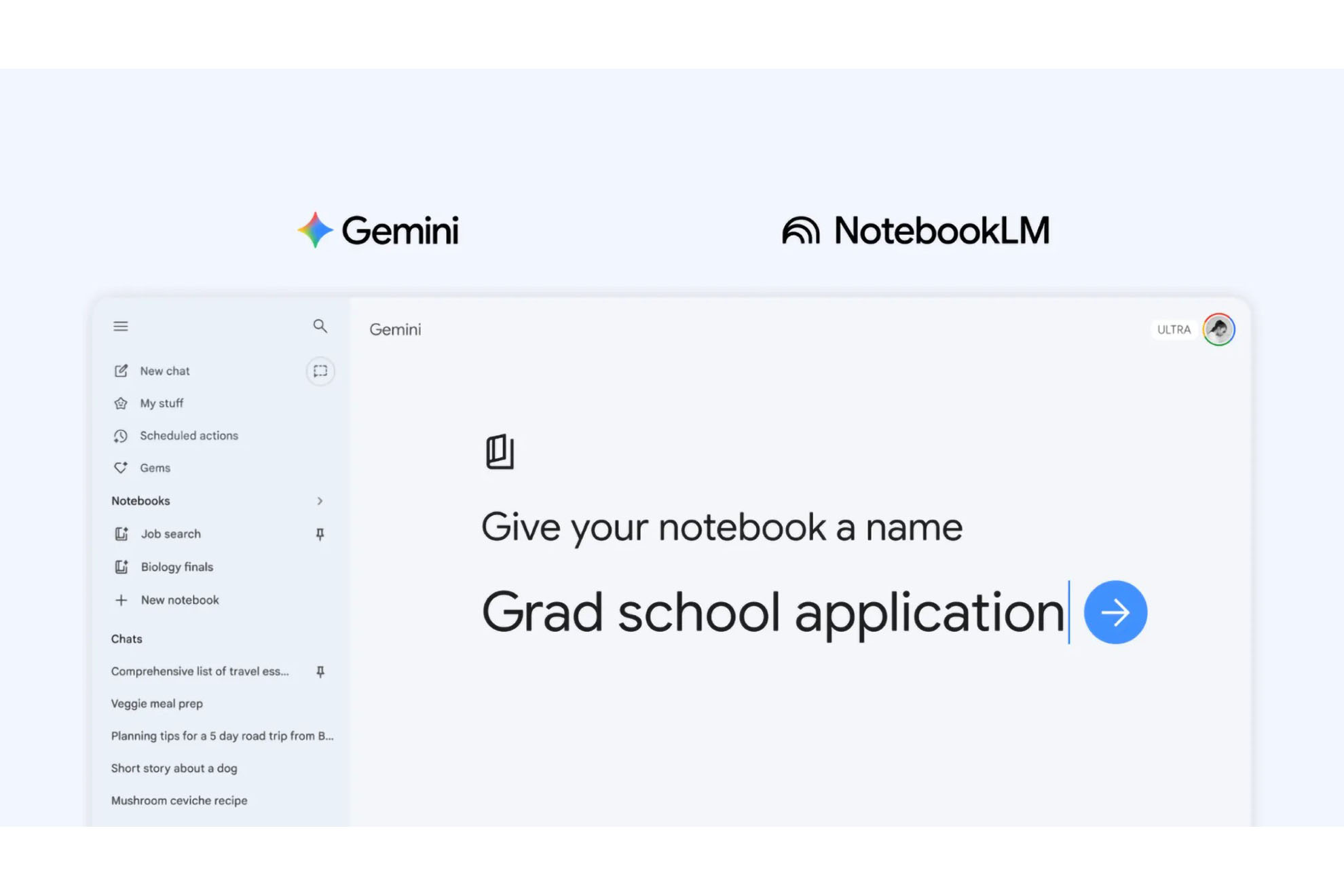
Task: Open the hamburger main menu icon
Action: pyautogui.click(x=121, y=326)
